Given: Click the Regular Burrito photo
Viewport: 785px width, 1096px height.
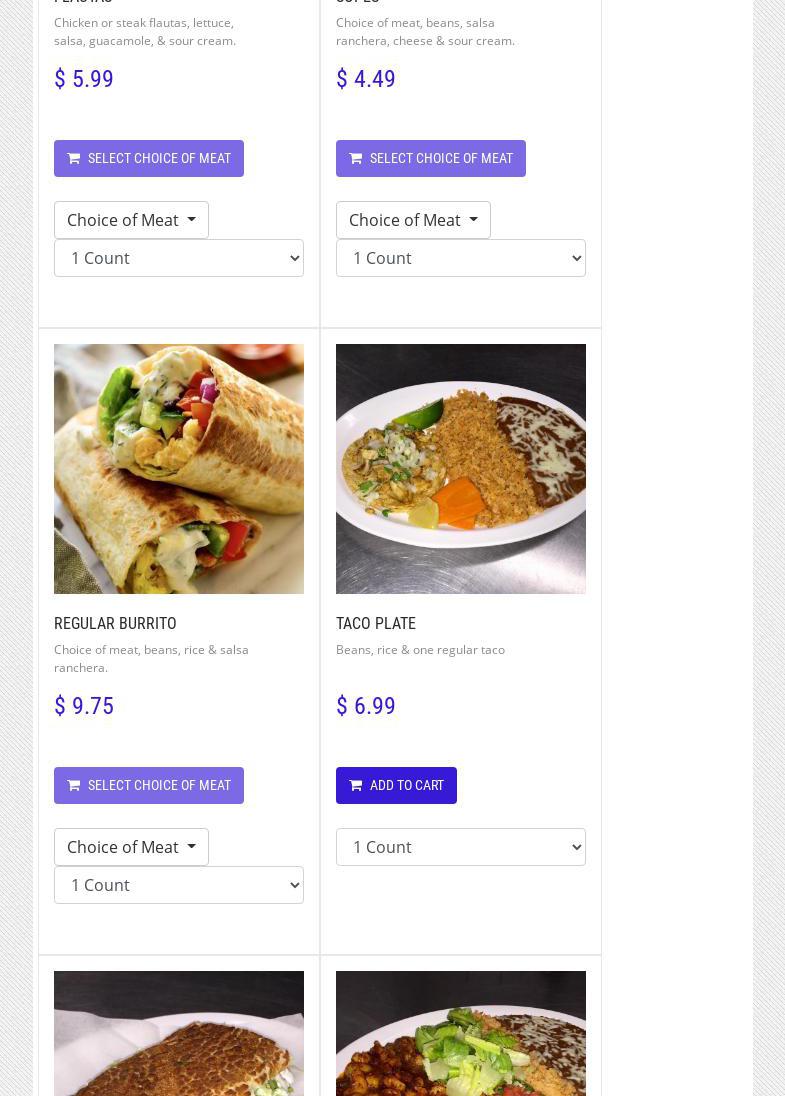Looking at the screenshot, I should pyautogui.click(x=179, y=469).
